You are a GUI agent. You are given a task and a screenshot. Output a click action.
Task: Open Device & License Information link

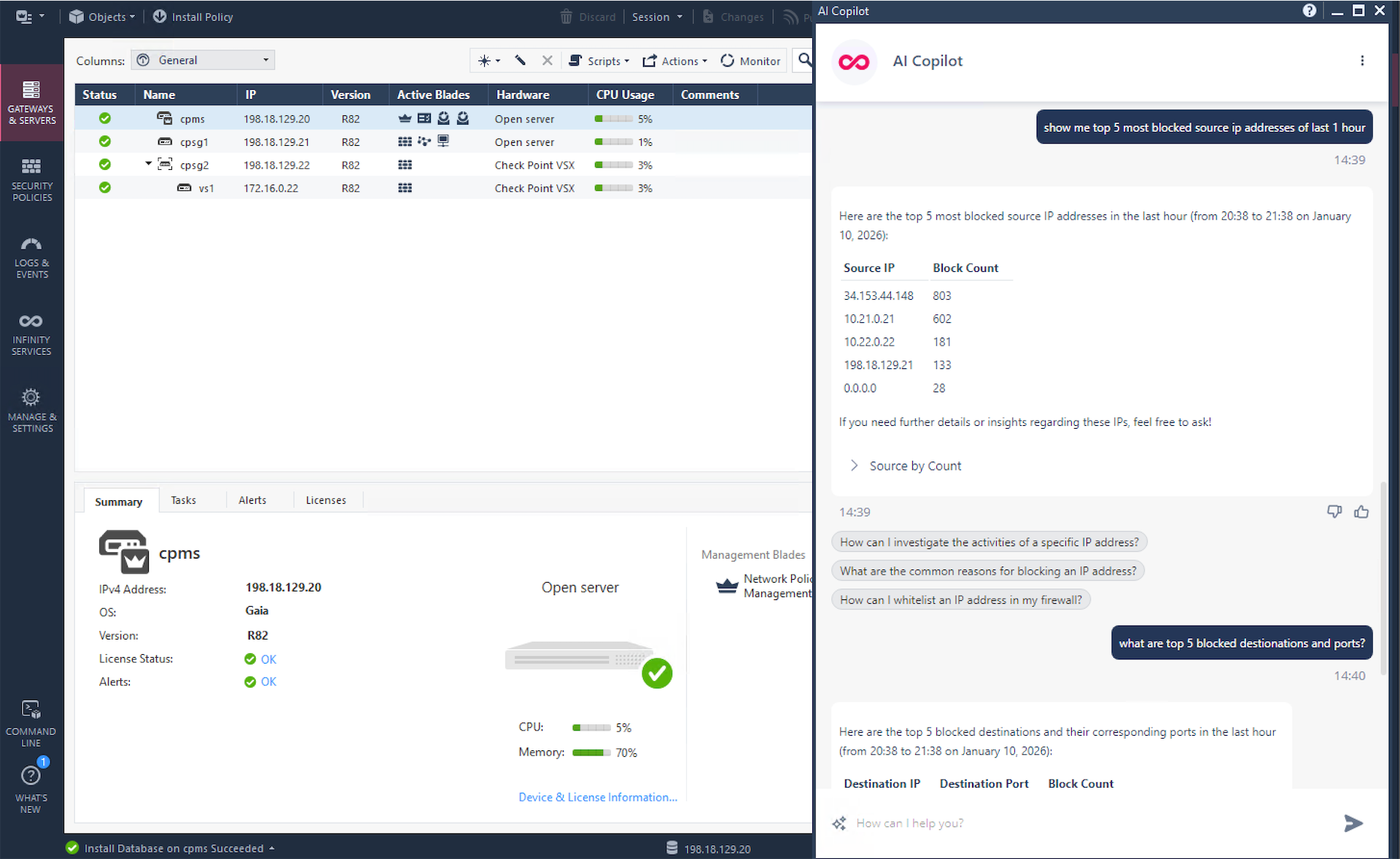[x=597, y=797]
